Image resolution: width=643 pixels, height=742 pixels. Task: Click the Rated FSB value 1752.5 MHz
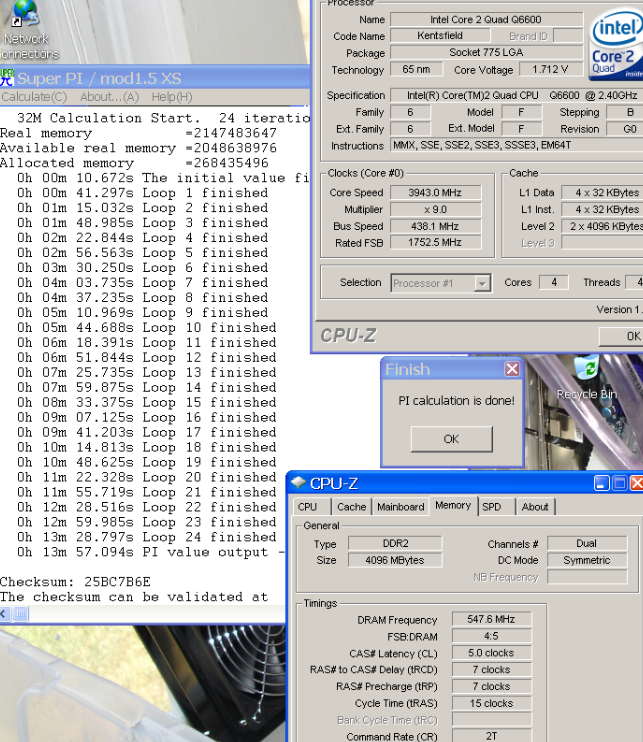pyautogui.click(x=435, y=242)
